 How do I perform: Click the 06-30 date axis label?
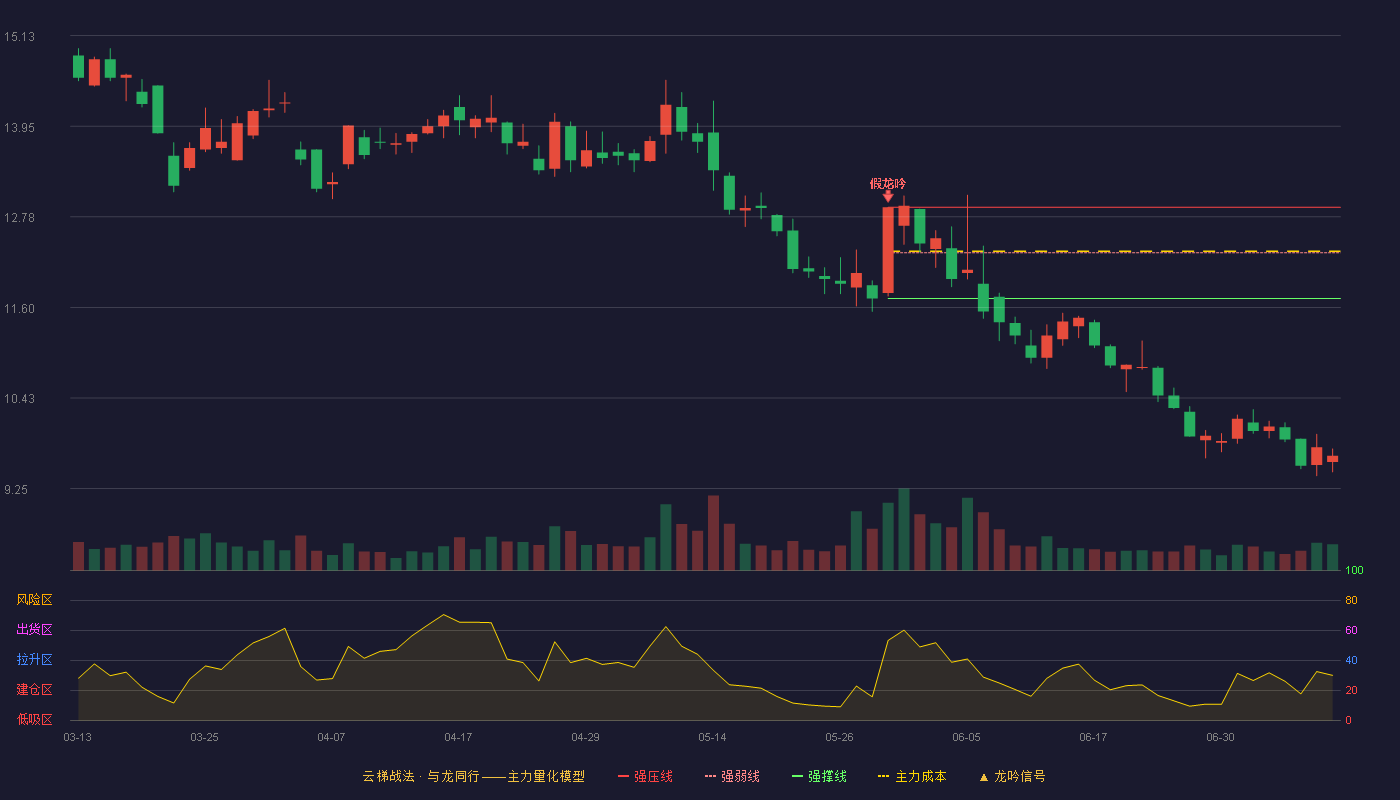click(1220, 737)
